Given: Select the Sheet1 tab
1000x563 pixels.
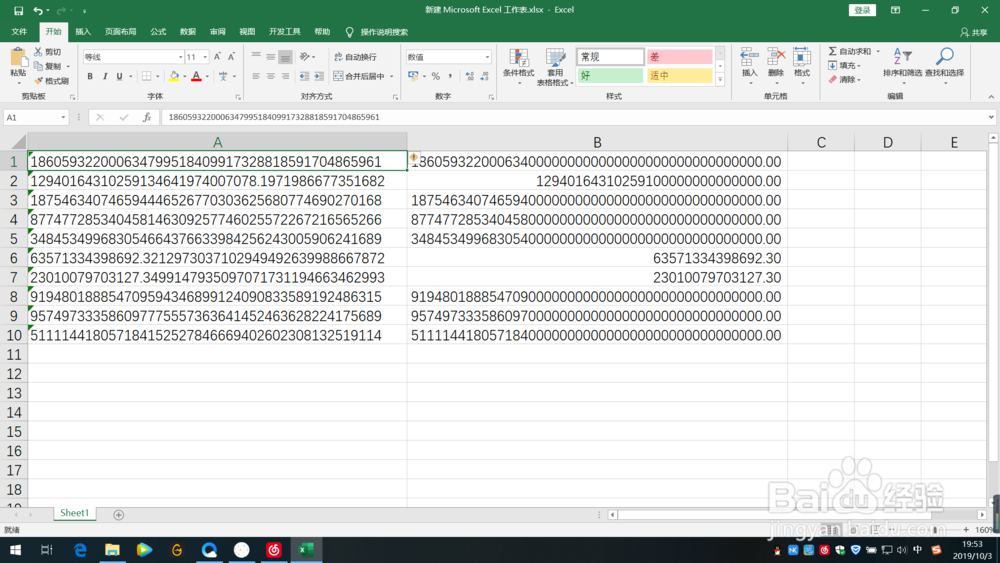Looking at the screenshot, I should 75,513.
